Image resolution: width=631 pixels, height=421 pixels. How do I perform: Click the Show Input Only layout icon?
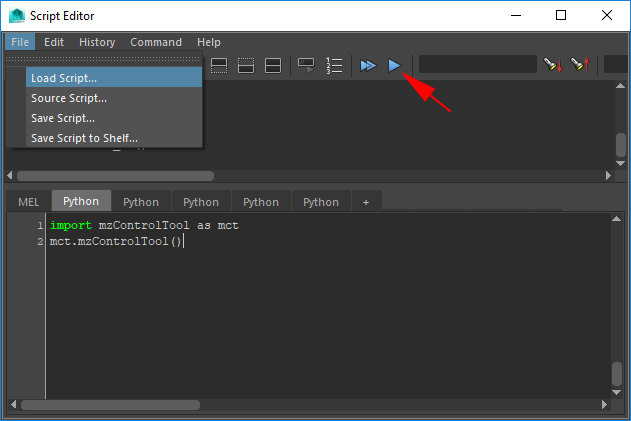point(246,66)
